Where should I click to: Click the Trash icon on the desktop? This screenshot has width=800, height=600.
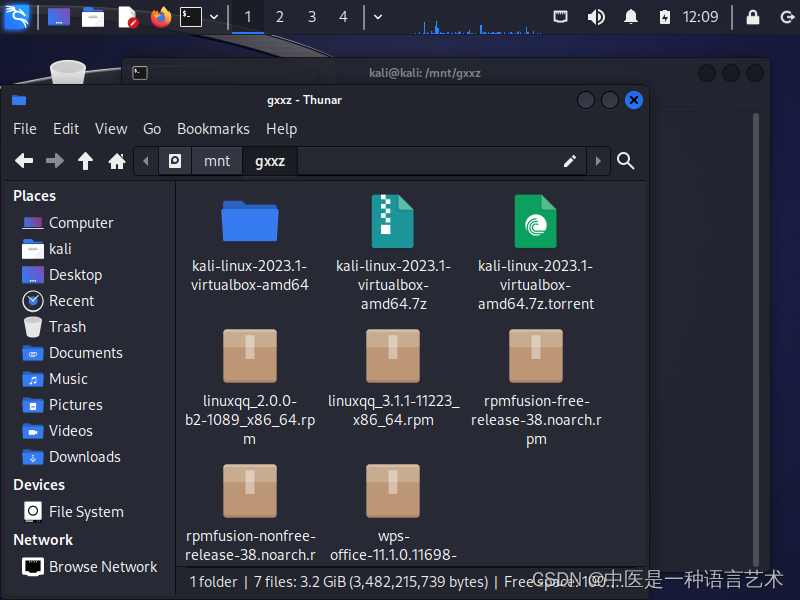coord(68,72)
